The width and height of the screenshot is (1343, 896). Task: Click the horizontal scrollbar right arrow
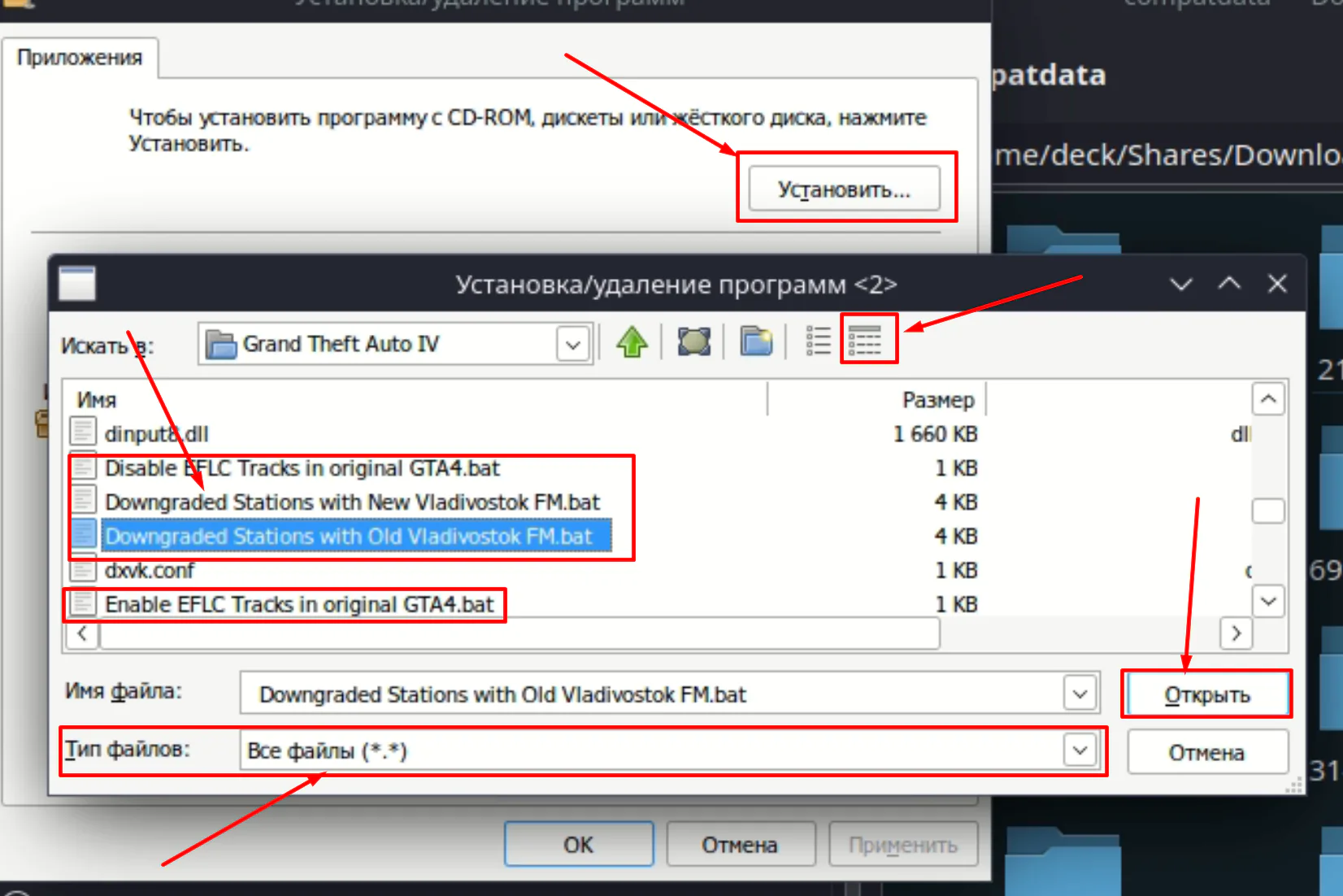coord(1237,633)
